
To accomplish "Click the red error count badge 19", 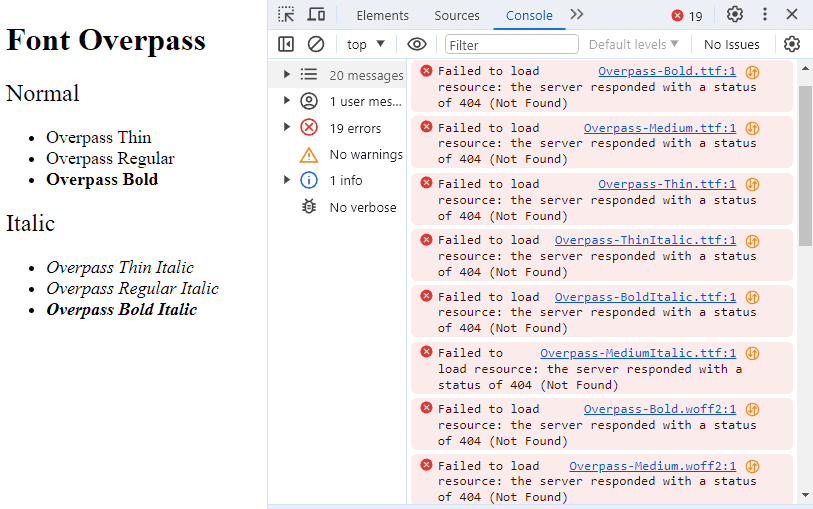I will coord(687,16).
